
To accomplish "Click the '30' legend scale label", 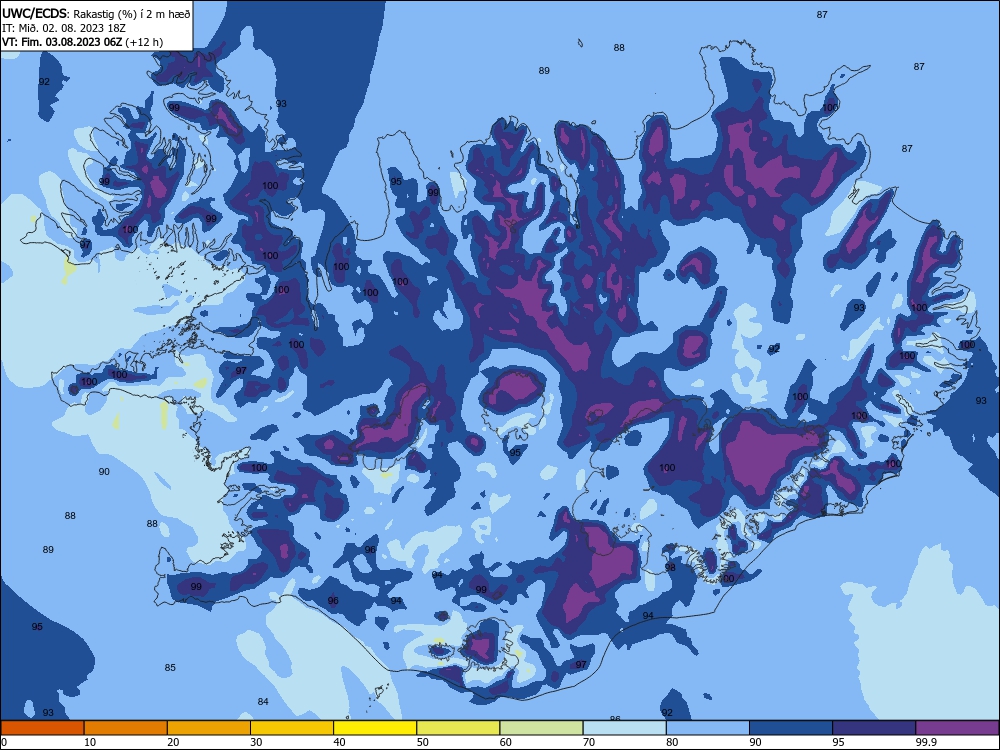I will [256, 742].
